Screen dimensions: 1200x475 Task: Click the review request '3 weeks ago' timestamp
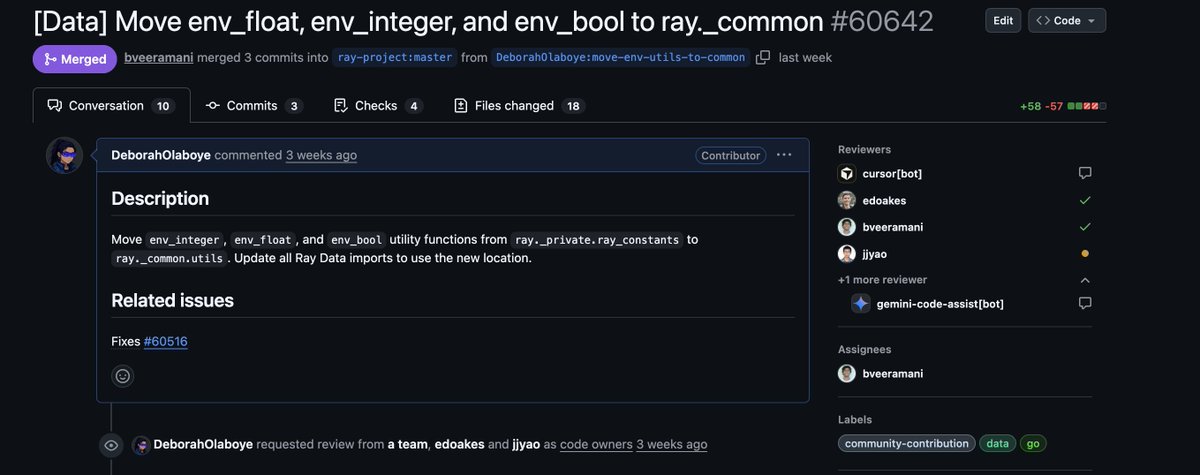[671, 444]
